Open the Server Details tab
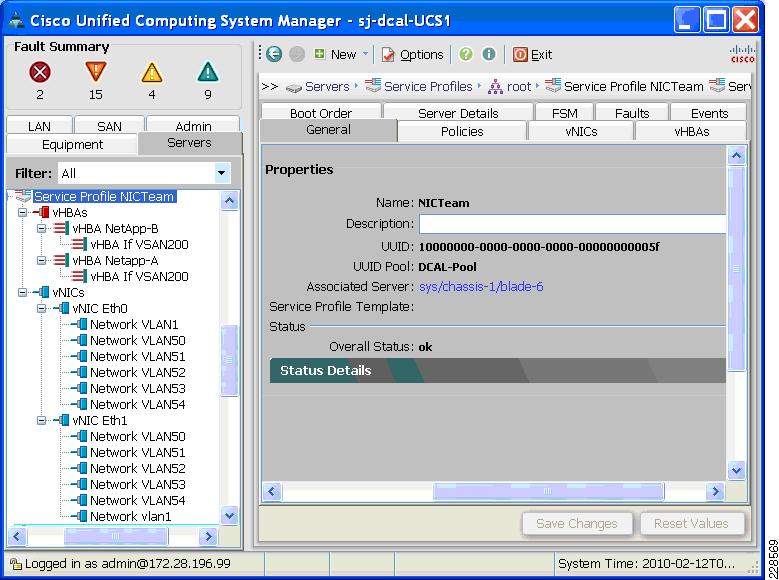 click(458, 112)
